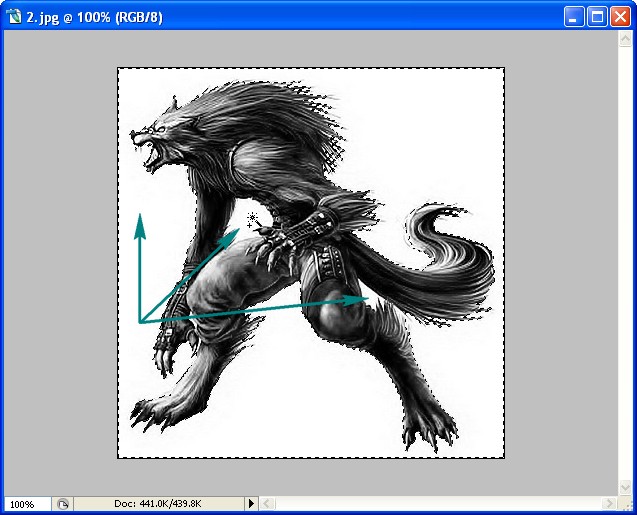Click the vertical scrollbar up arrow
Screen dimensions: 637x515
click(x=625, y=39)
